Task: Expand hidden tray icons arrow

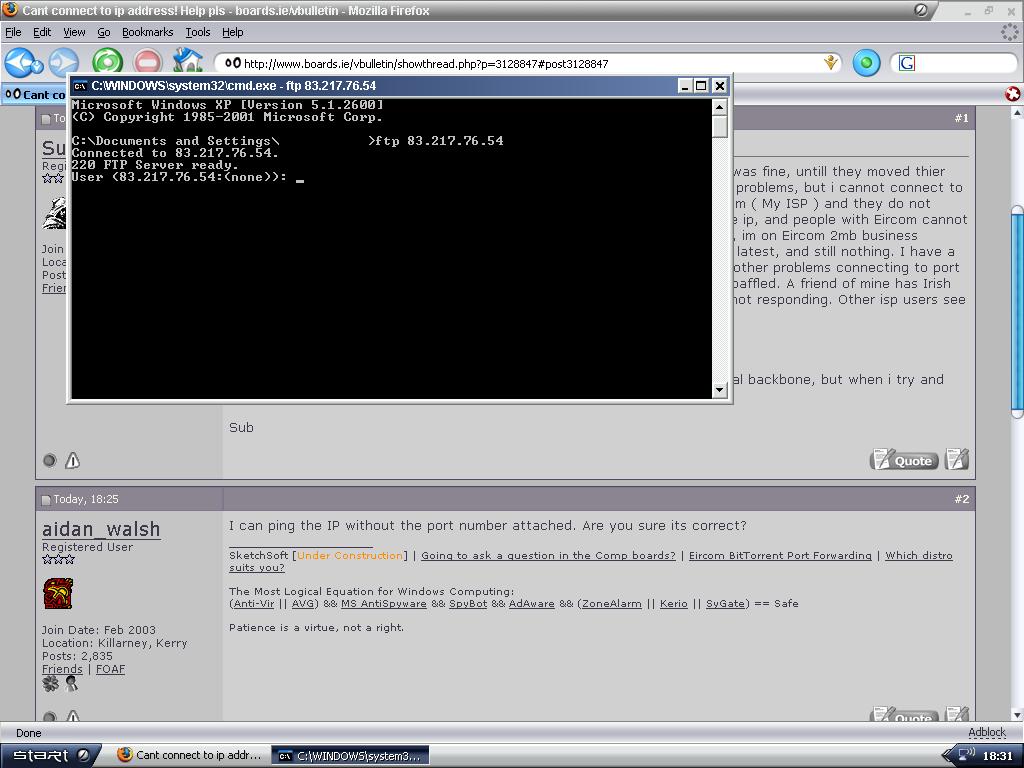Action: 947,756
